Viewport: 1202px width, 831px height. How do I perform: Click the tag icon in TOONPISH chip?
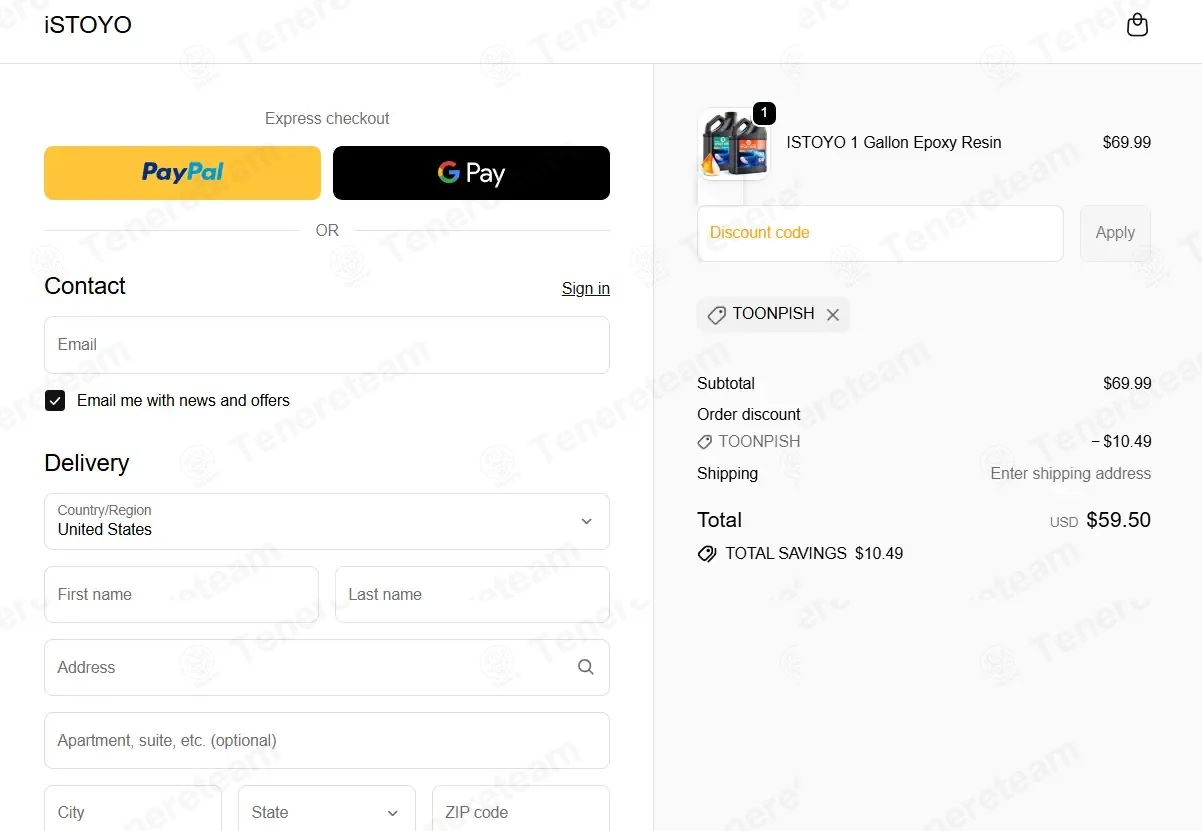click(716, 315)
